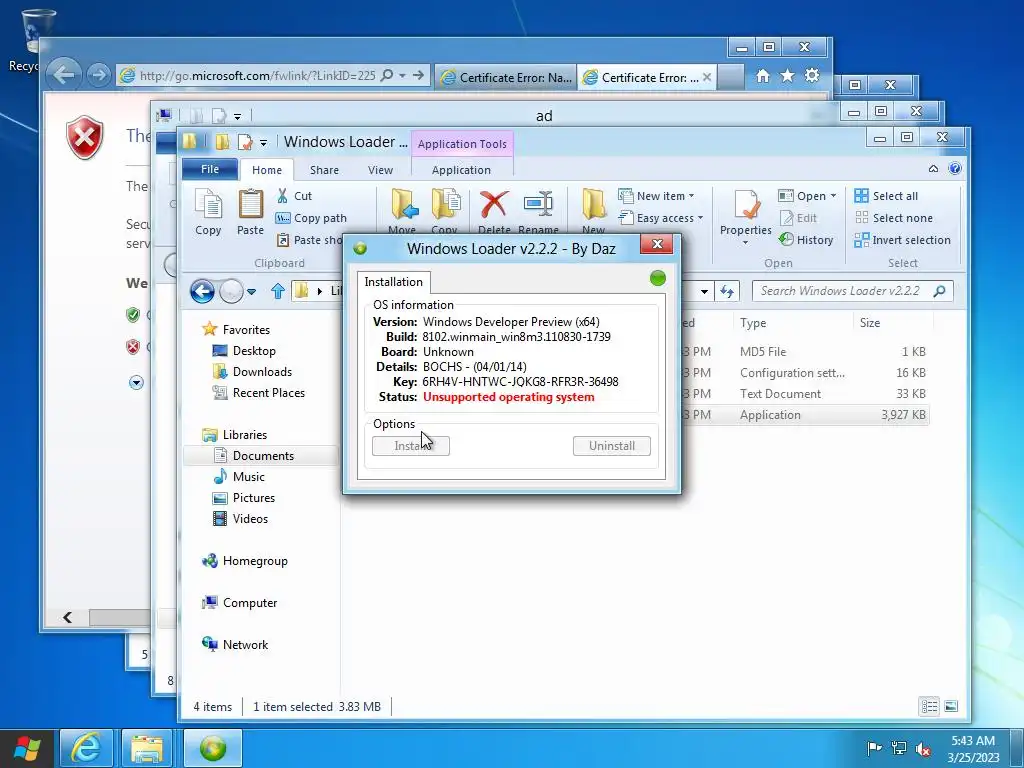The width and height of the screenshot is (1024, 768).
Task: Click Cut in the Clipboard group
Action: pos(294,196)
